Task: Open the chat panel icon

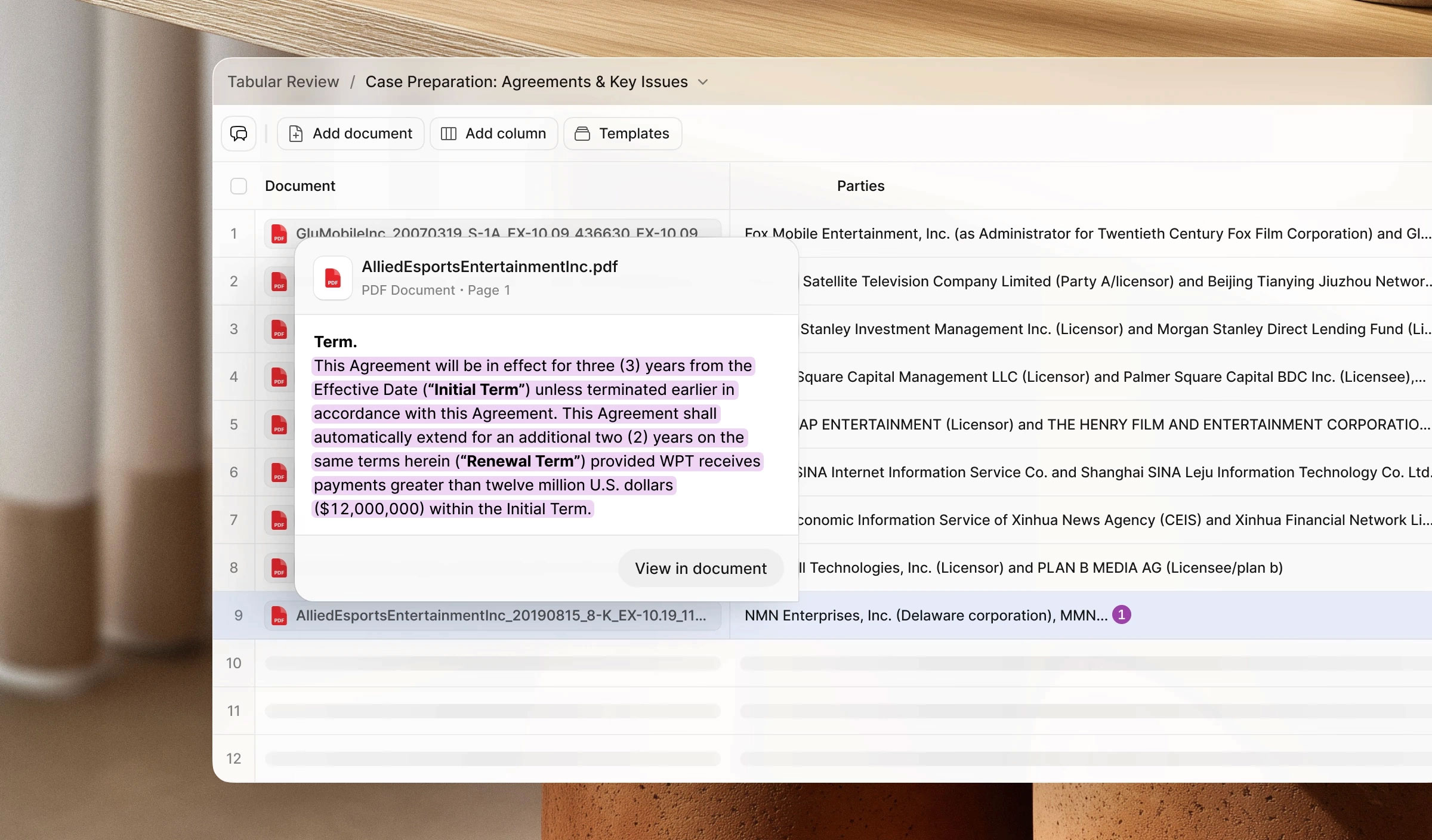Action: tap(239, 134)
